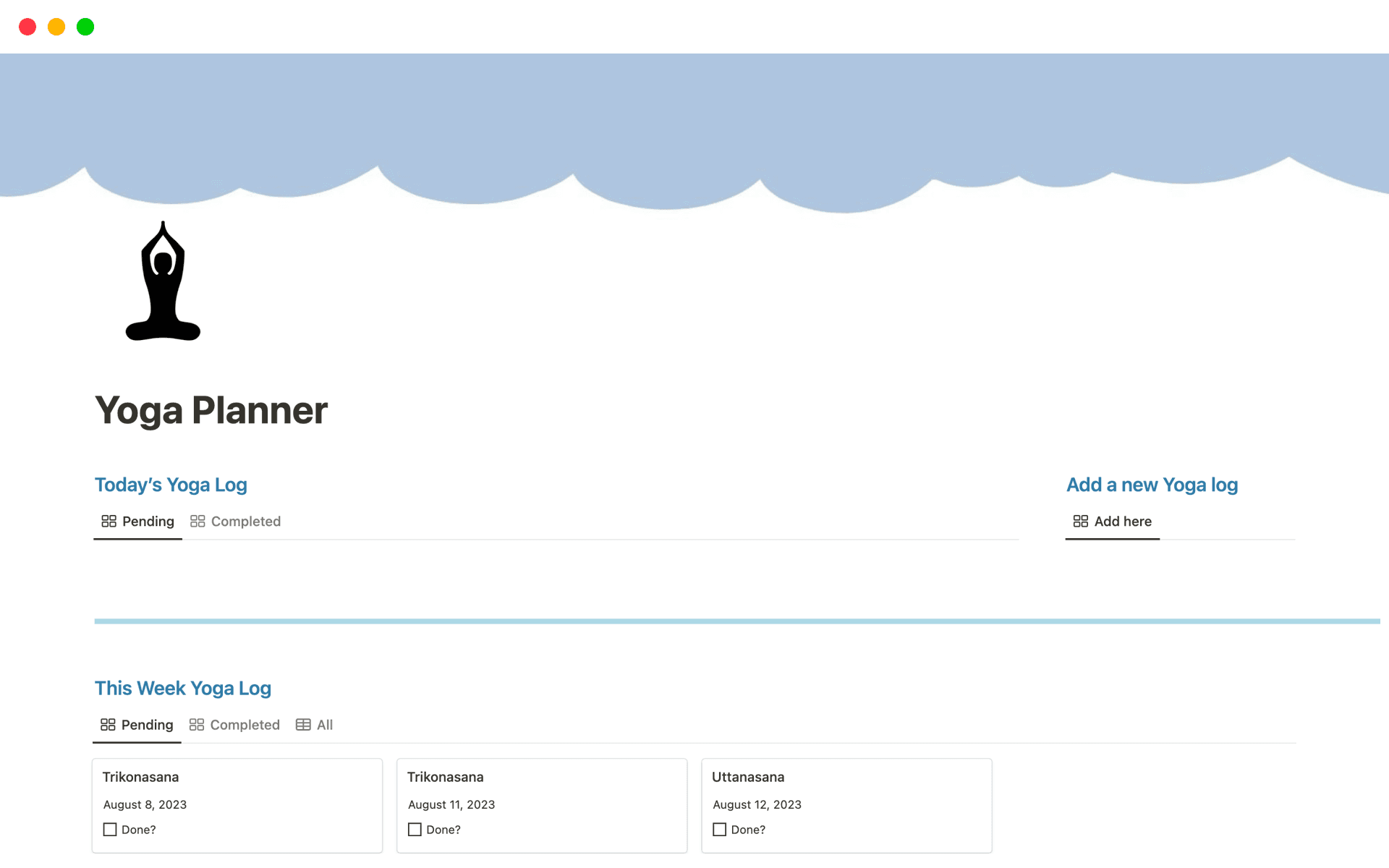The width and height of the screenshot is (1389, 868).
Task: Click the gallery view icon beside Pending tab
Action: click(109, 521)
